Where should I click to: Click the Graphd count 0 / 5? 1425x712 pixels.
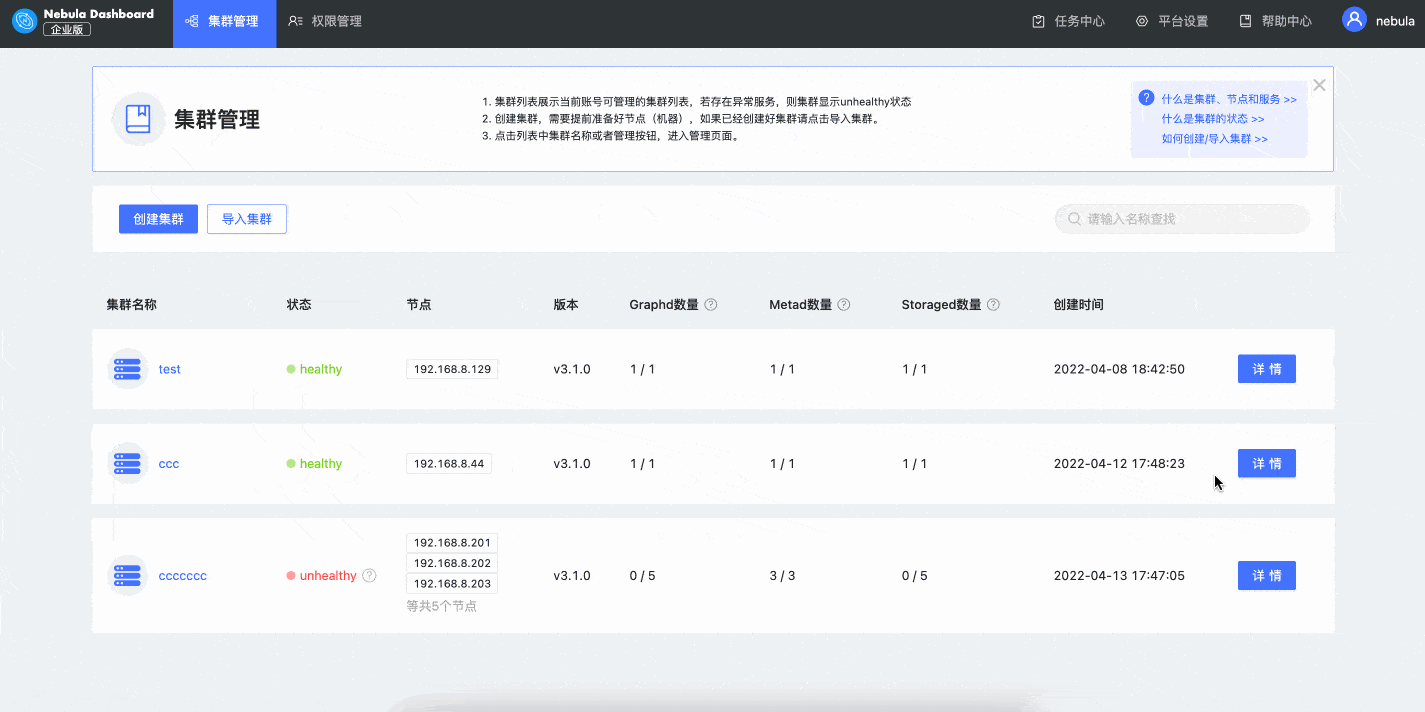click(x=642, y=576)
